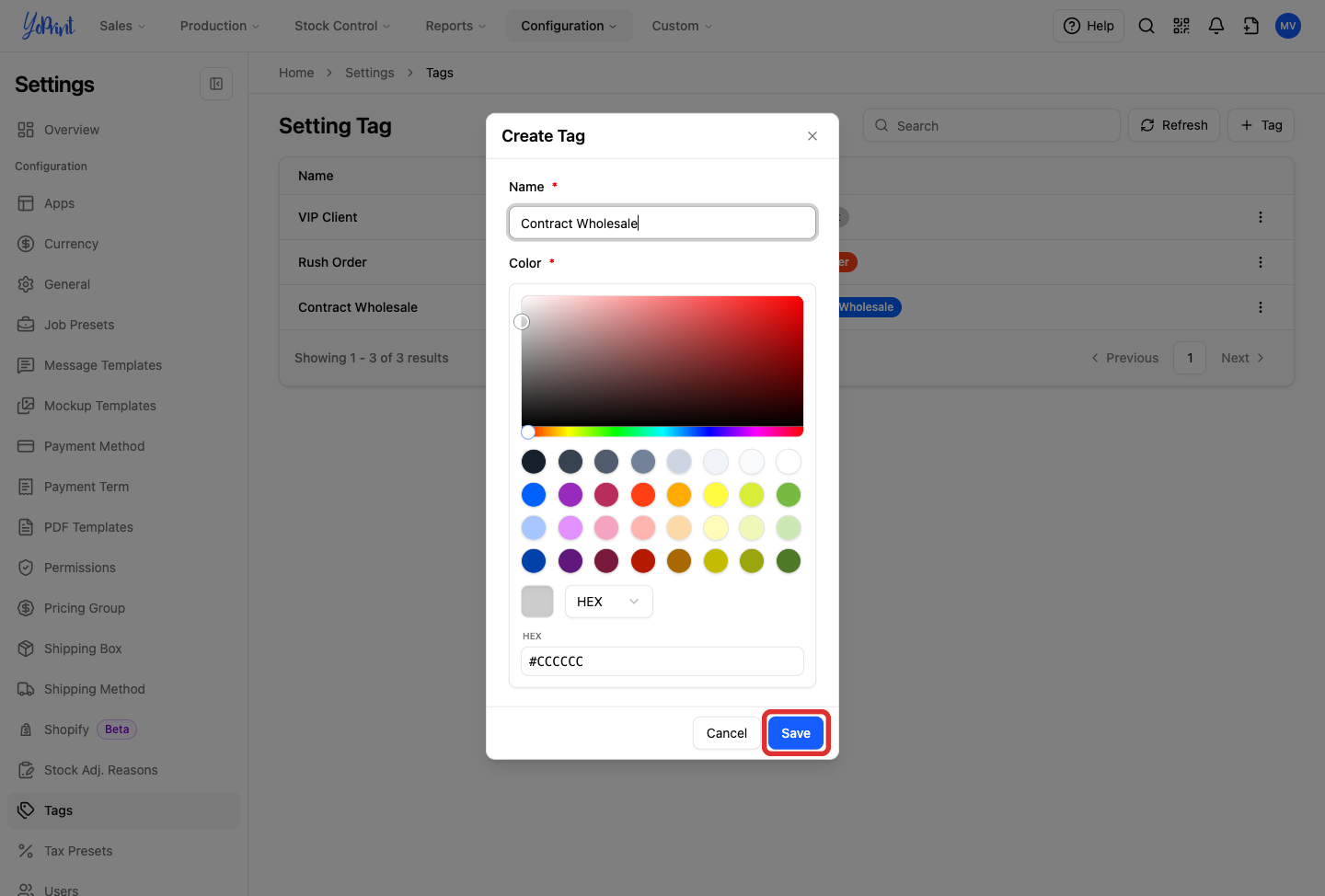The image size is (1325, 896).
Task: Go to the Settings breadcrumb
Action: coord(370,73)
